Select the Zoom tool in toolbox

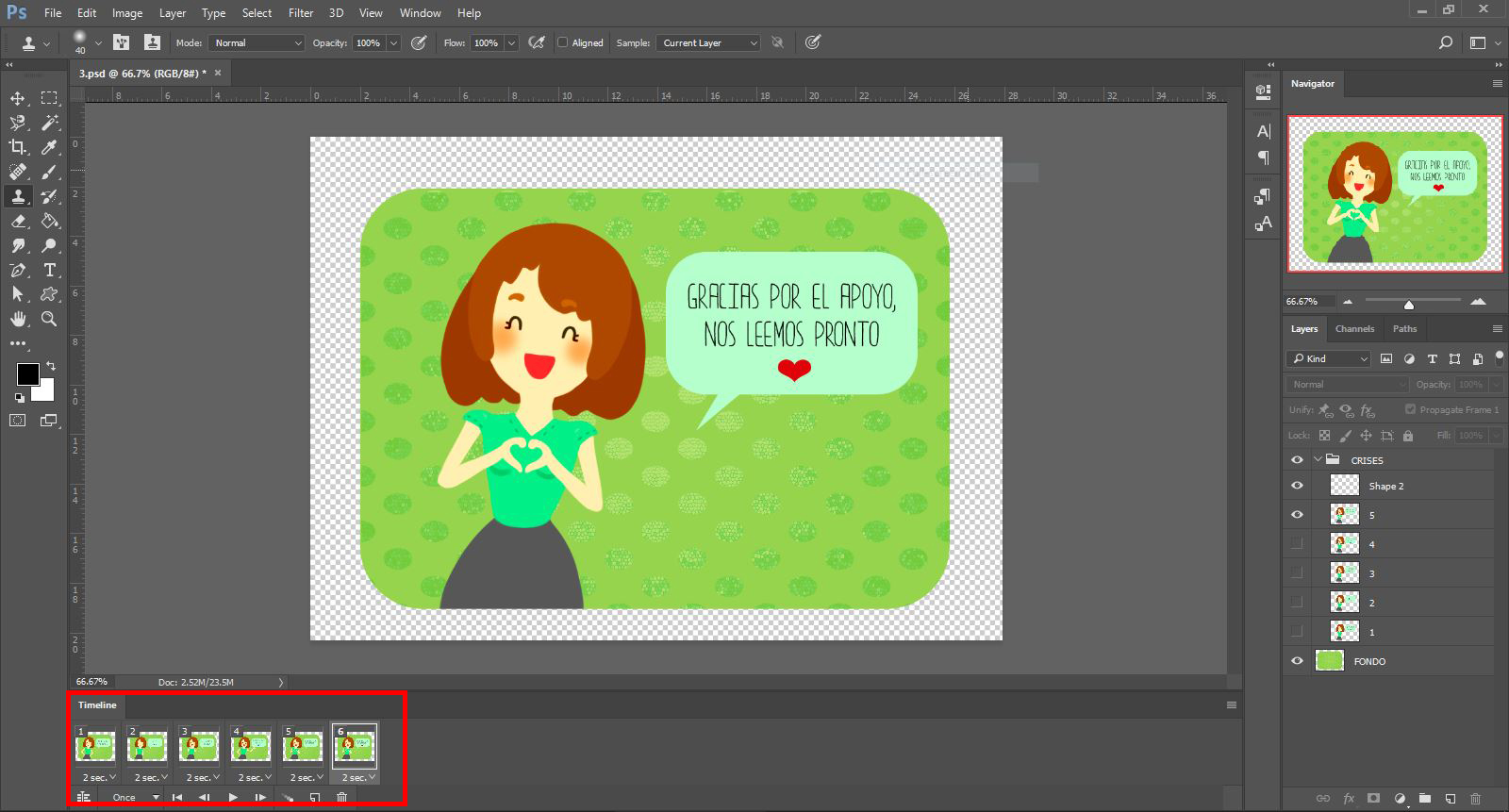tap(50, 319)
